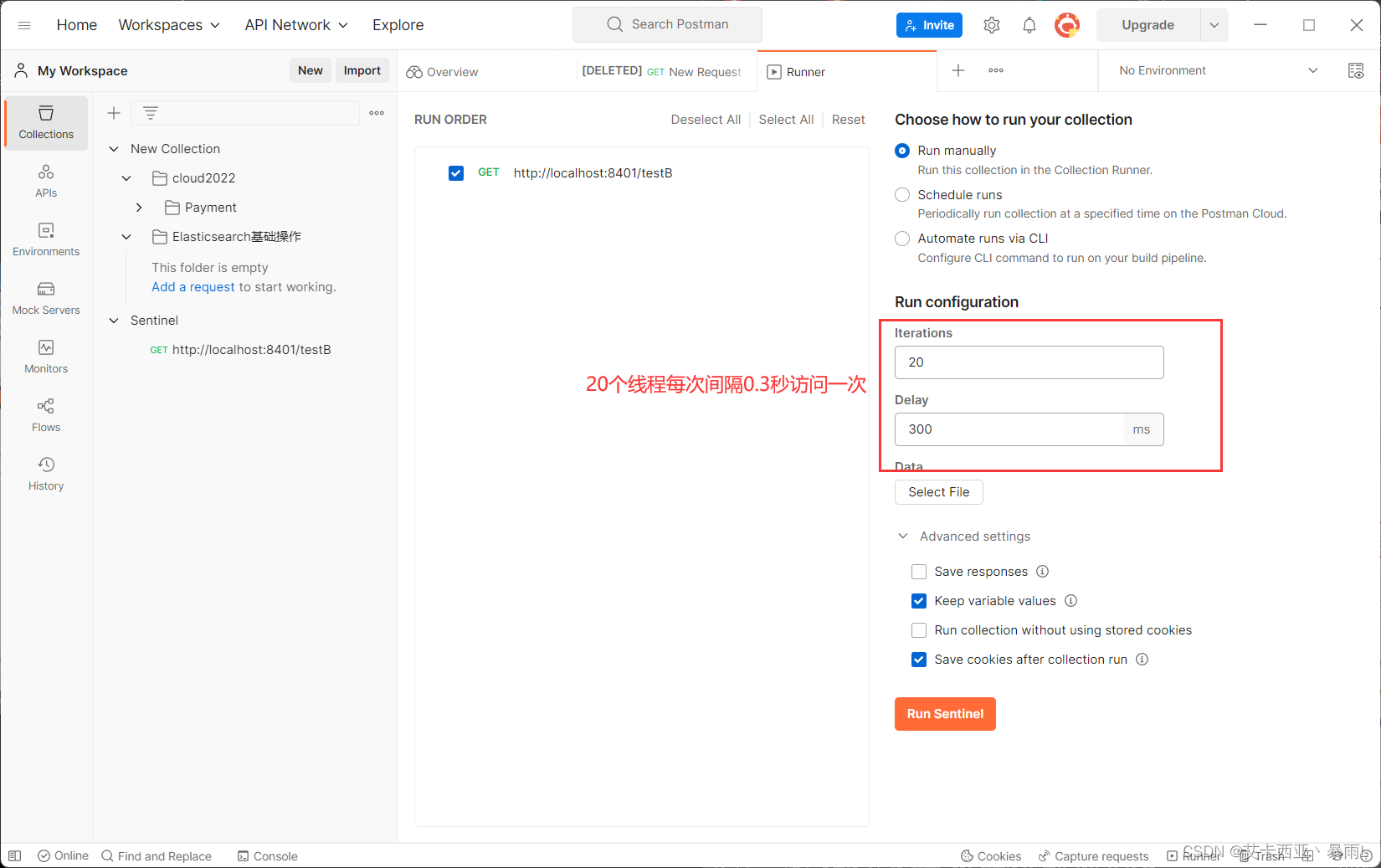Image resolution: width=1381 pixels, height=868 pixels.
Task: Collapse the Advanced settings section
Action: [x=903, y=537]
